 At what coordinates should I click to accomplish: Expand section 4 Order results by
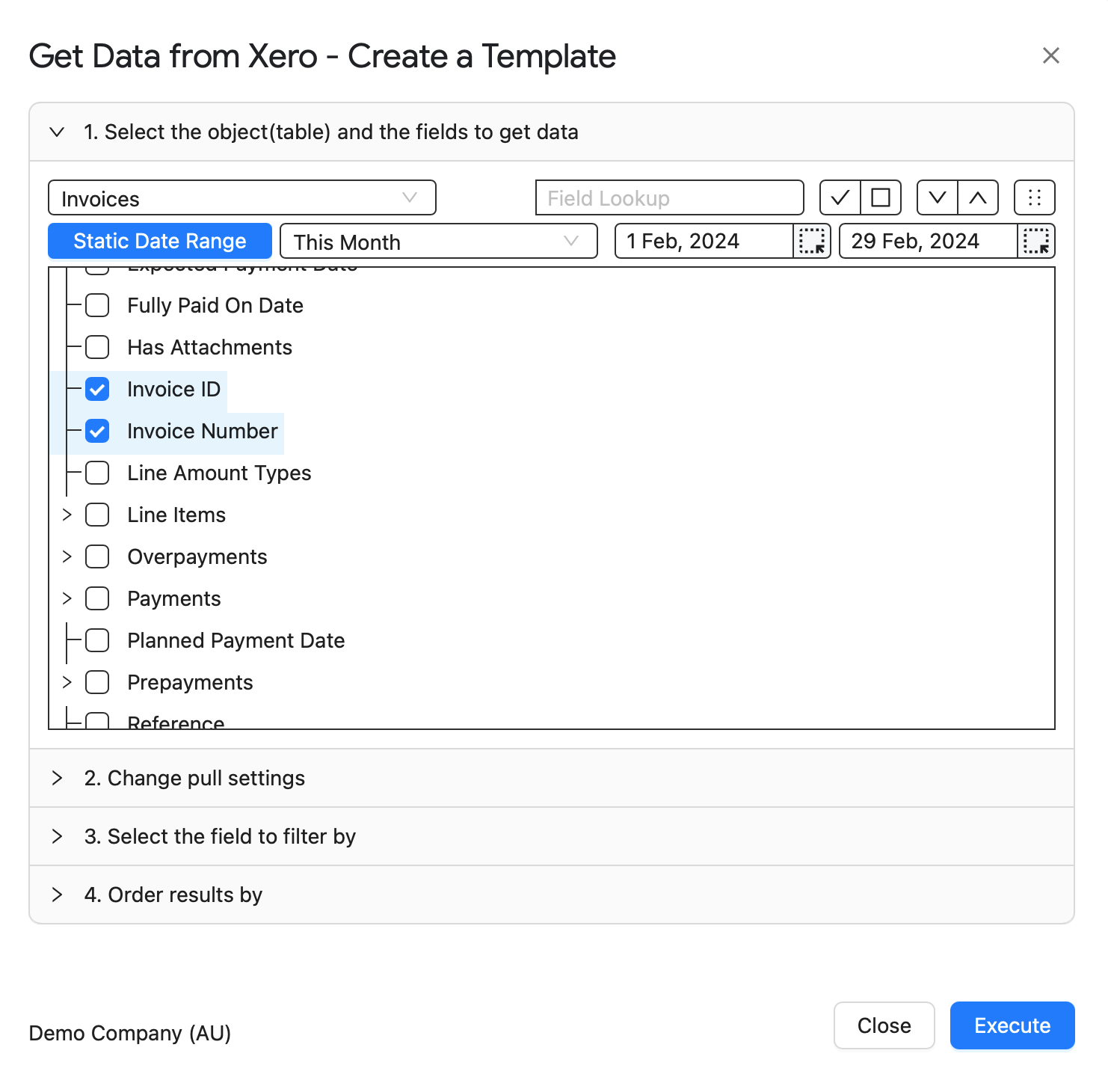click(x=552, y=895)
